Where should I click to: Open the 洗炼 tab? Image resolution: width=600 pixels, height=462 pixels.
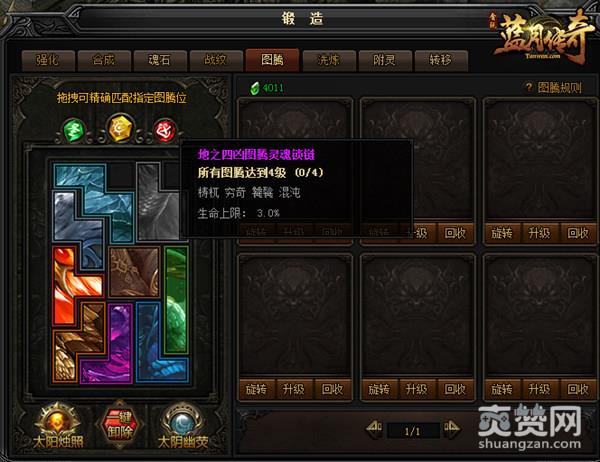point(329,60)
